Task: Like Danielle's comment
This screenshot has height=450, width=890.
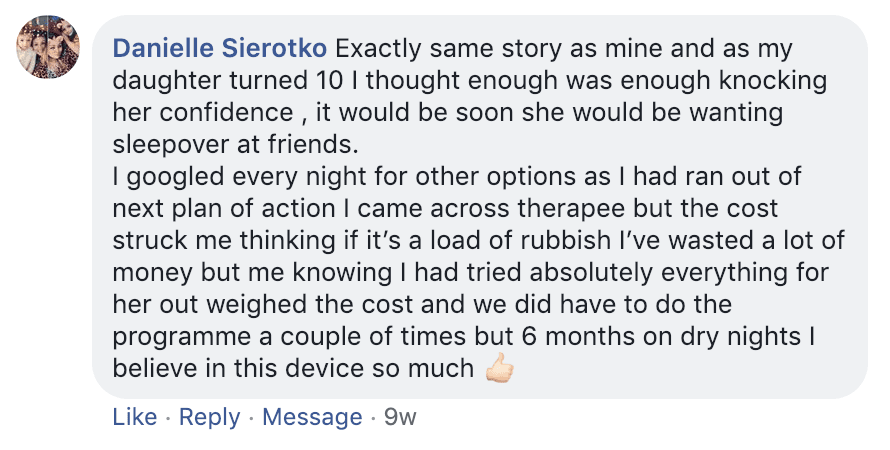Action: [134, 417]
